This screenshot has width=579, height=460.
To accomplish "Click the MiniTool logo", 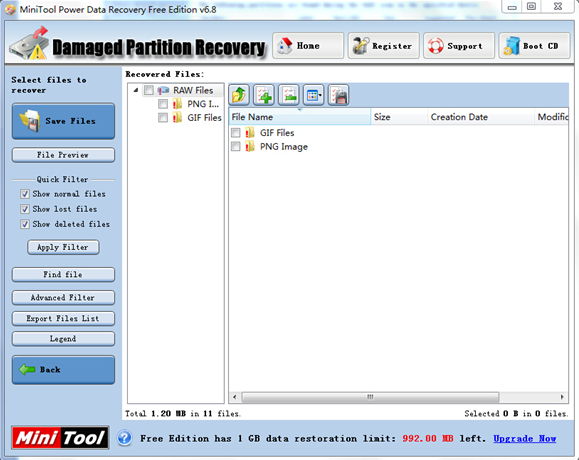I will 60,438.
